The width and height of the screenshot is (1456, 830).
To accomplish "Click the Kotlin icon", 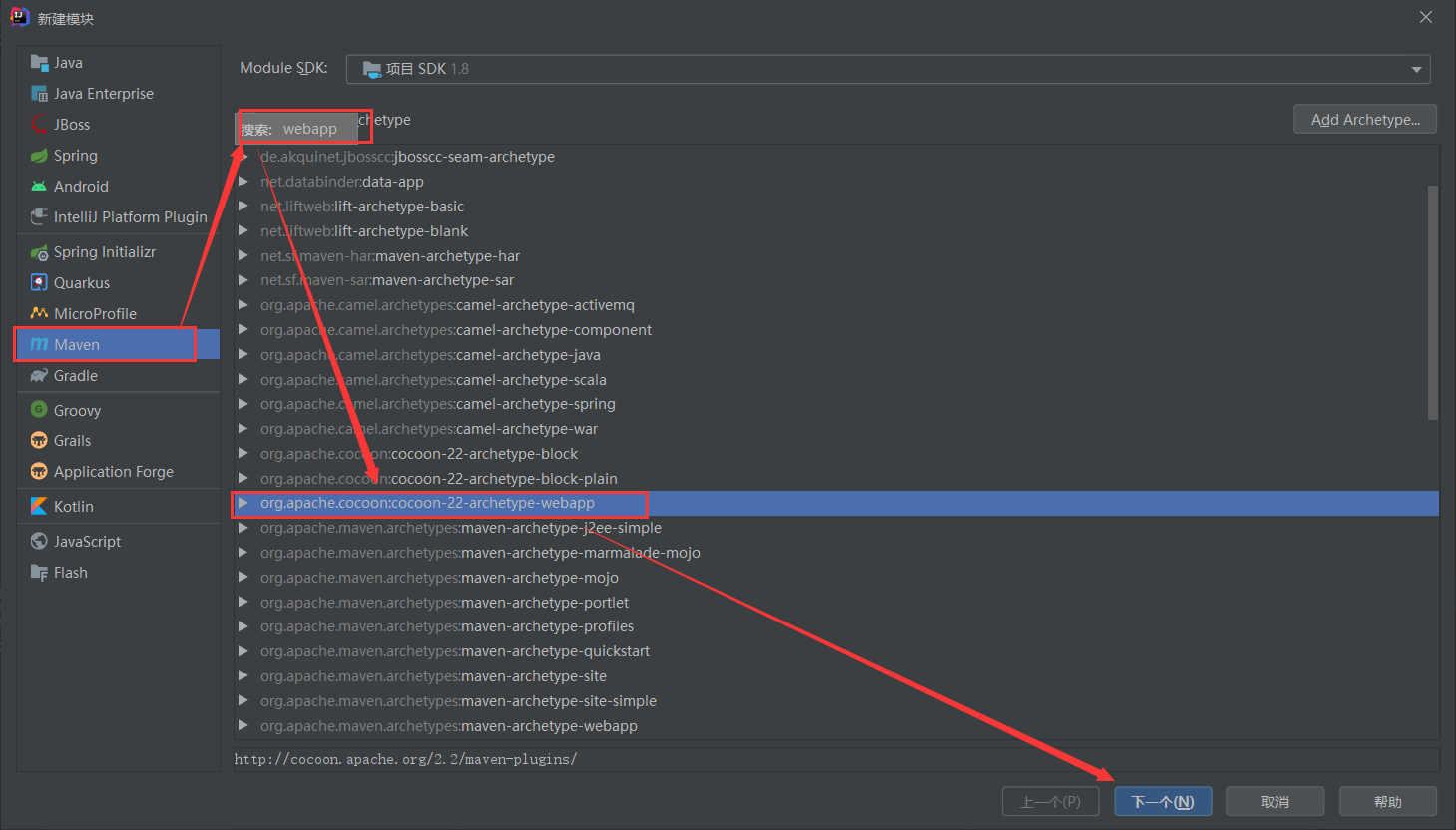I will coord(39,507).
